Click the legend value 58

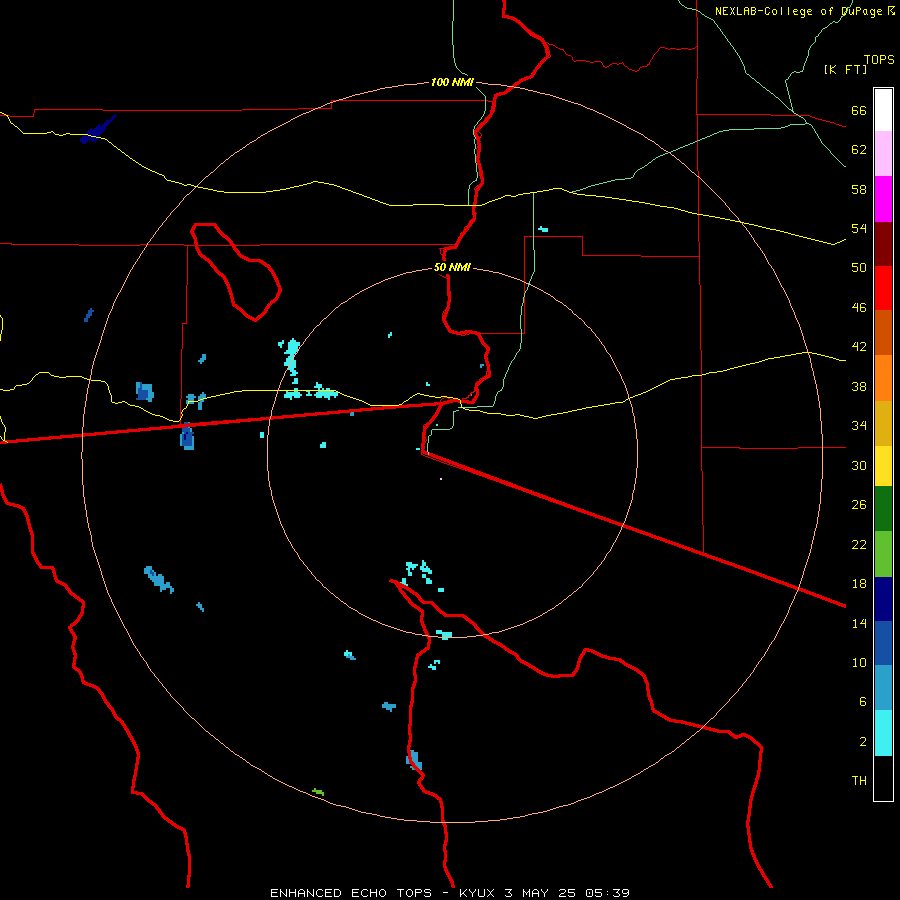tap(859, 189)
